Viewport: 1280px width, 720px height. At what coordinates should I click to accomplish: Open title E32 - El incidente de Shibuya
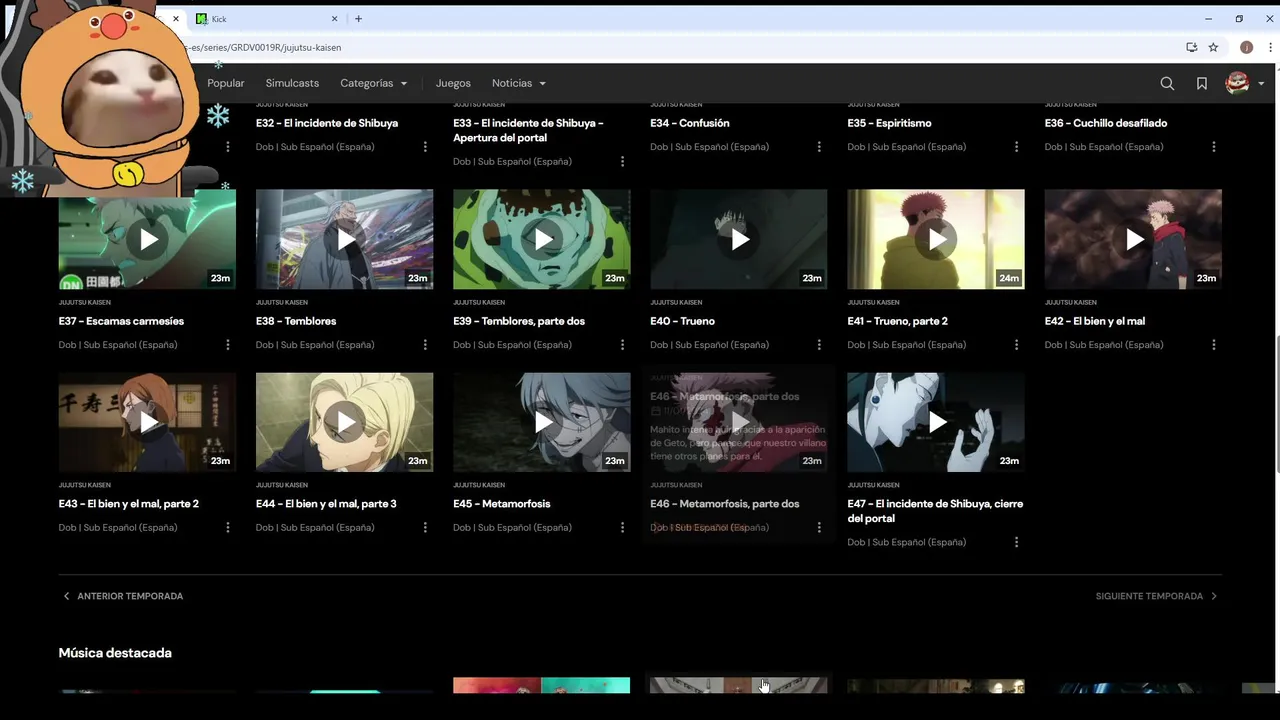coord(327,123)
